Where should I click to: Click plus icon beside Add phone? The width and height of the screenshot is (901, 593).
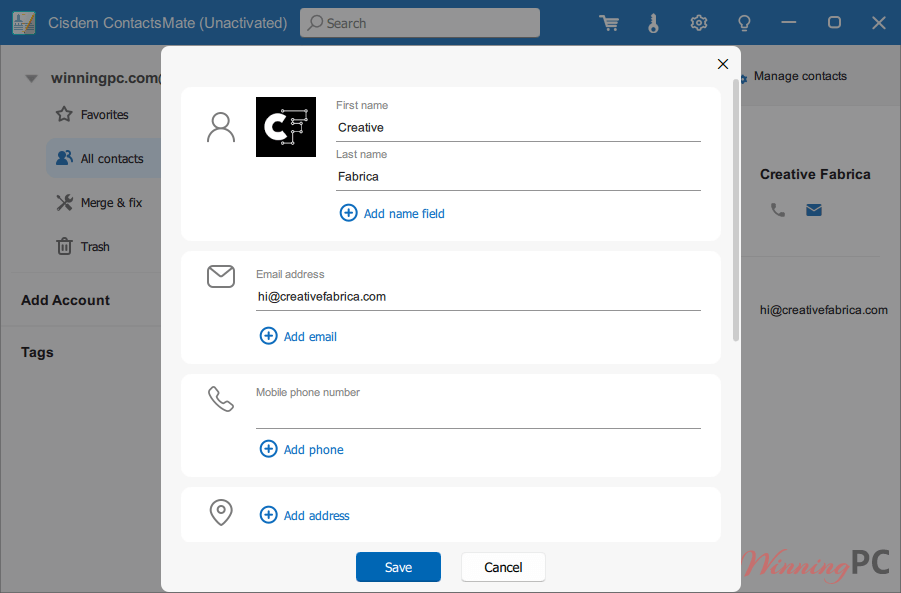coord(268,449)
